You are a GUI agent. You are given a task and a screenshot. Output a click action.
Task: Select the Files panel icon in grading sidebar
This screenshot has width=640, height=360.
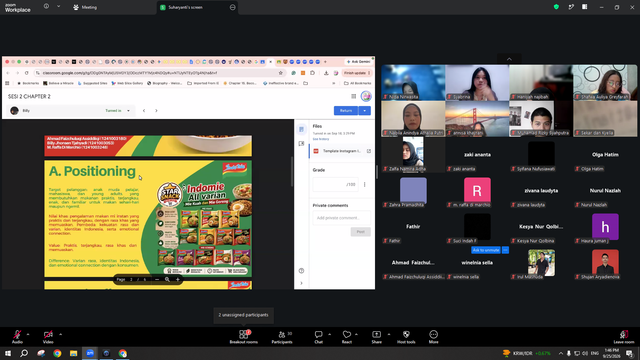(301, 129)
